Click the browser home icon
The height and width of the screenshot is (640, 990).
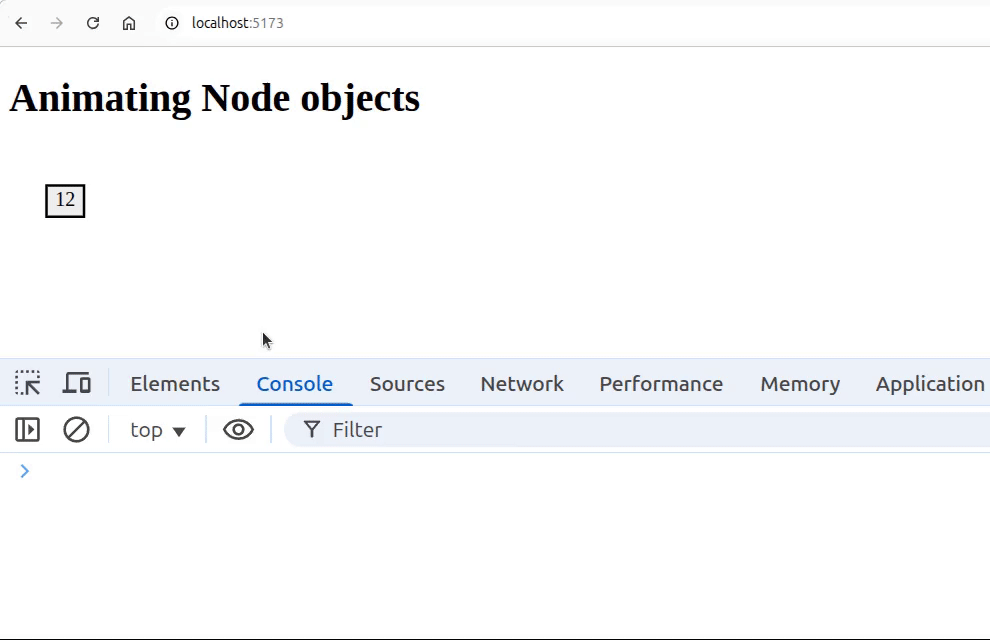coord(129,22)
